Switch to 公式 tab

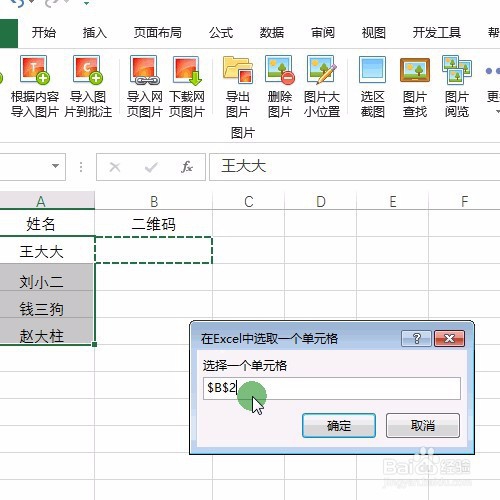[221, 33]
